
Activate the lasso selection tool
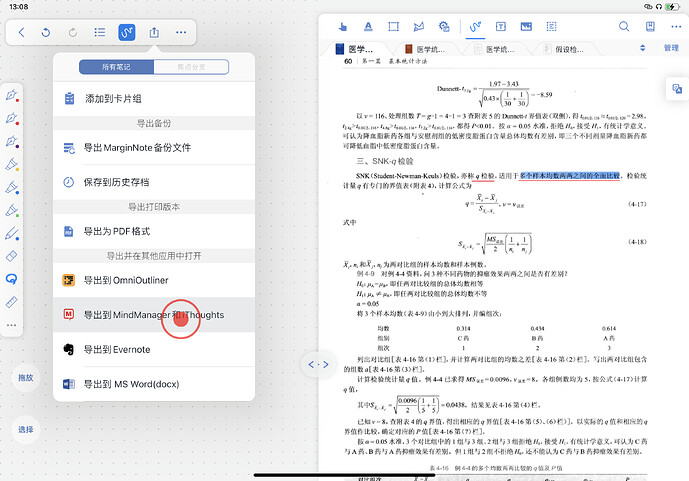pos(12,279)
